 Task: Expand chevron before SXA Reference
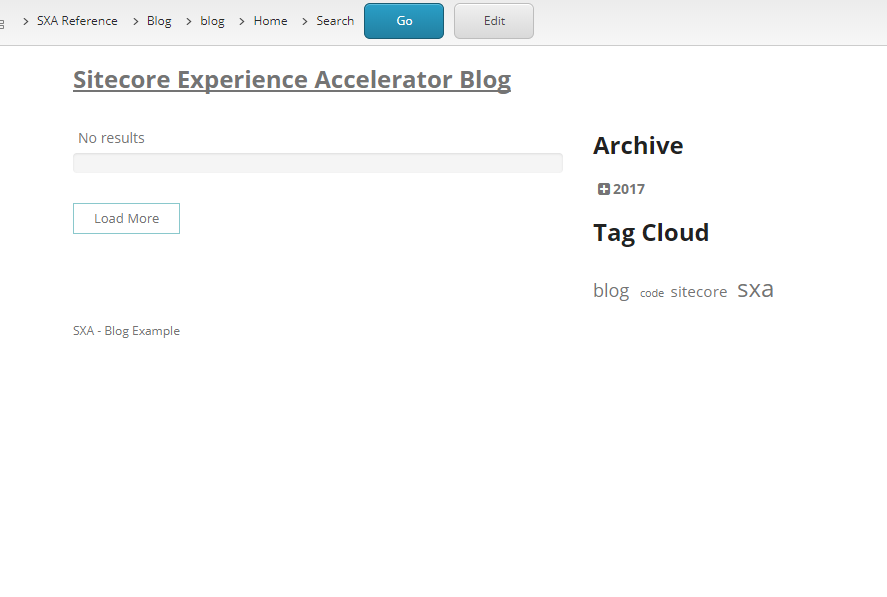point(25,22)
